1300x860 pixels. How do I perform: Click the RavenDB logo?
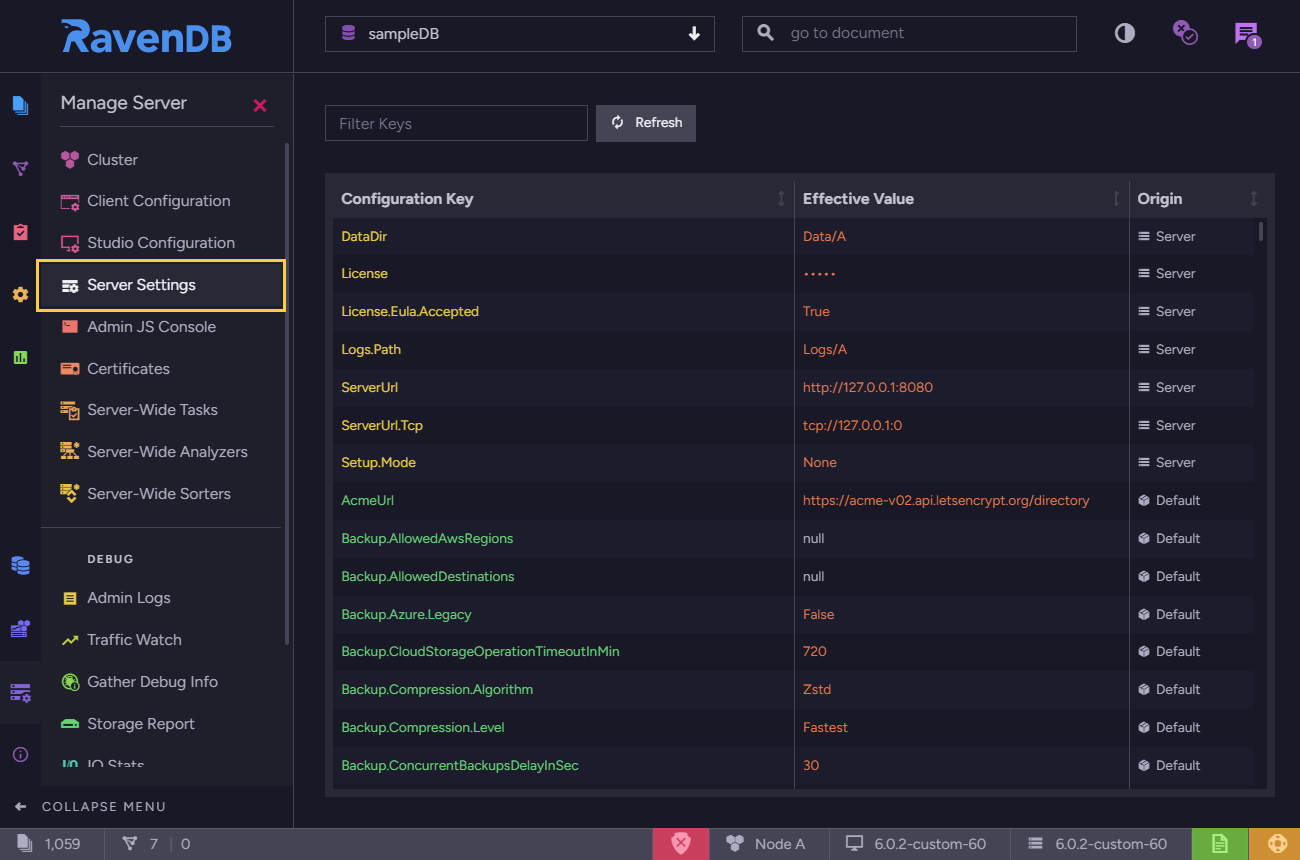click(x=146, y=36)
